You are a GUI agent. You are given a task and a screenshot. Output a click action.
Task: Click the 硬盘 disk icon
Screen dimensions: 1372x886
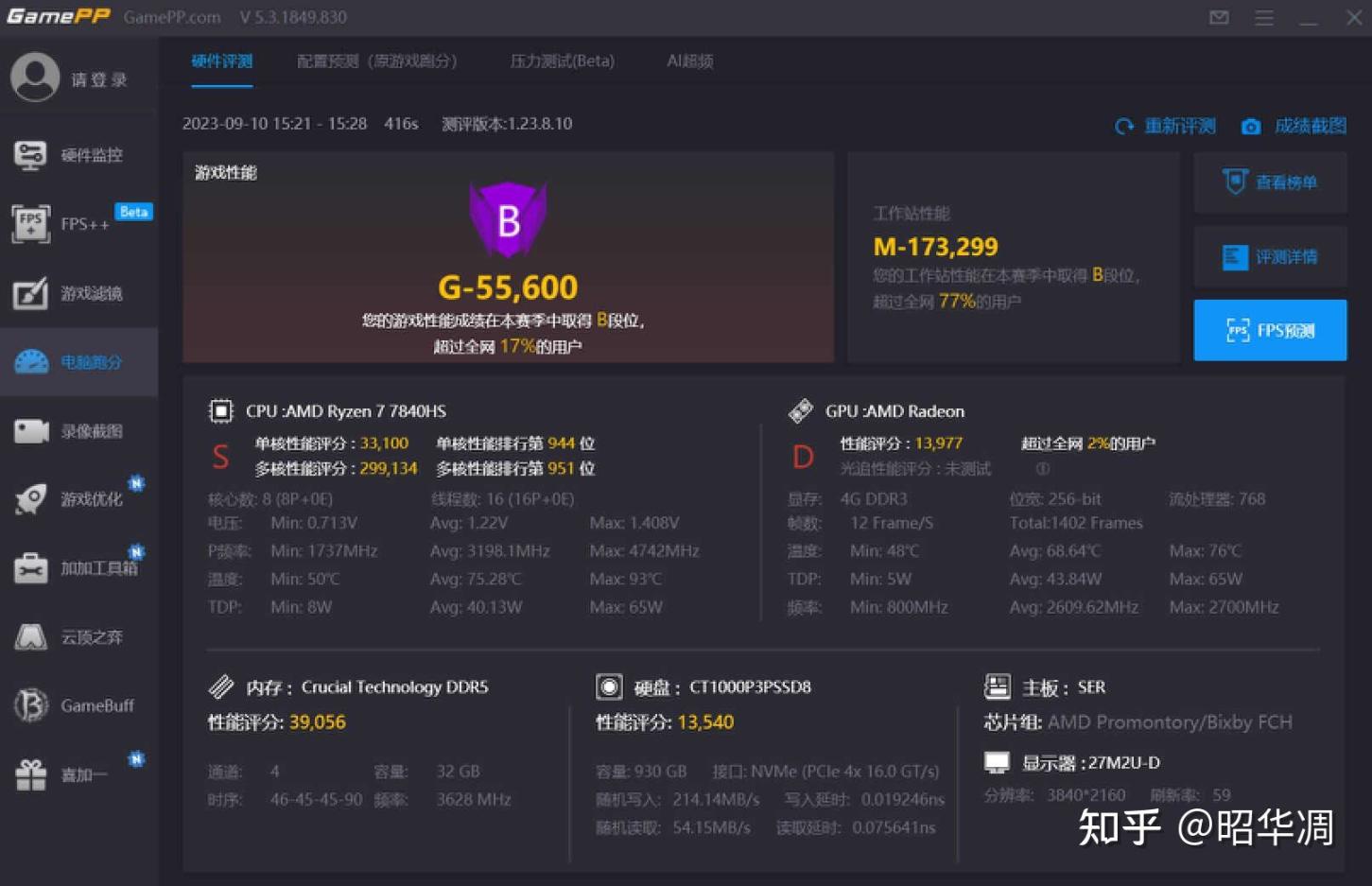[x=609, y=686]
